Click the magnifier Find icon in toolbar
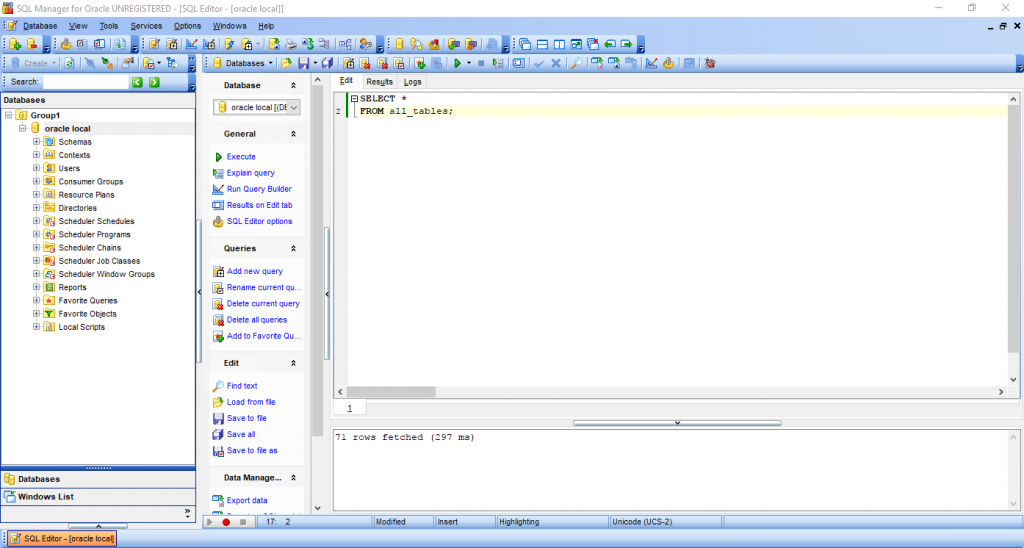This screenshot has width=1024, height=548. click(x=575, y=63)
